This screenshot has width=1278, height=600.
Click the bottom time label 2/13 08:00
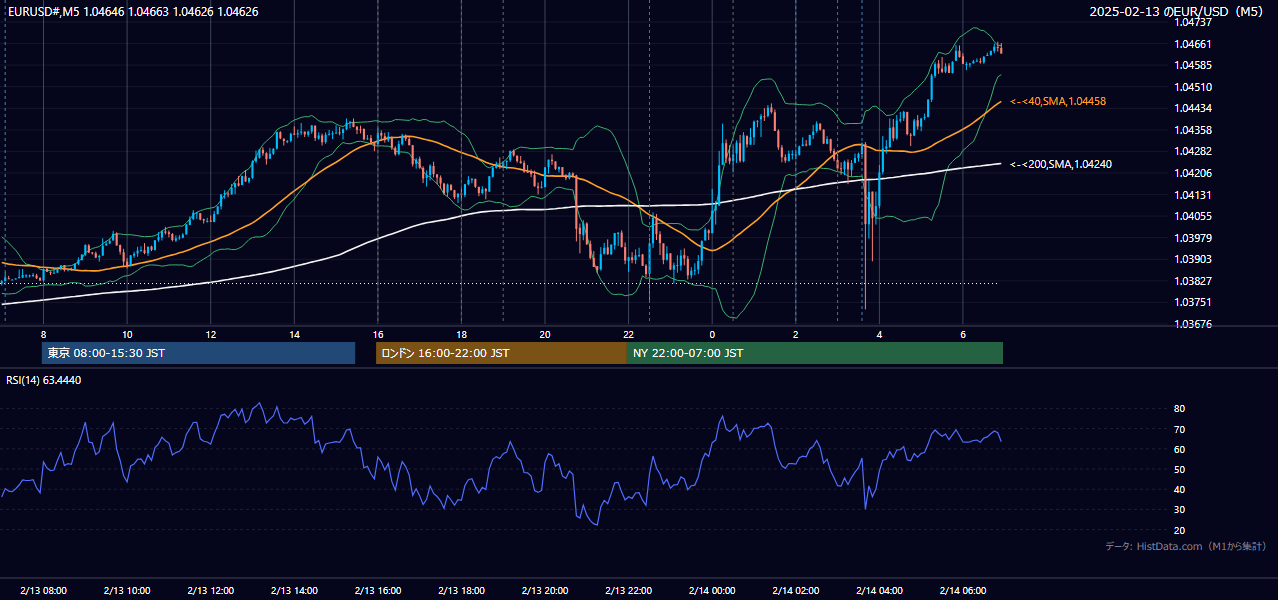point(43,590)
